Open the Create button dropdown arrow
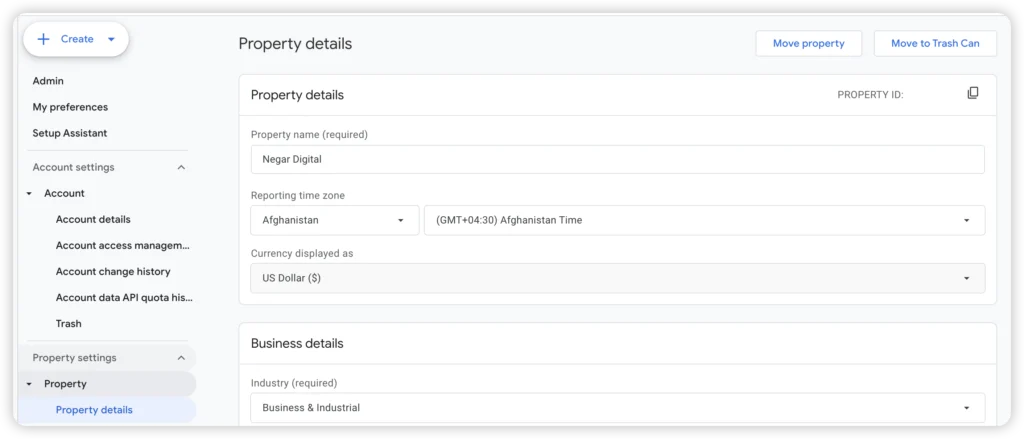The width and height of the screenshot is (1024, 439). 111,39
